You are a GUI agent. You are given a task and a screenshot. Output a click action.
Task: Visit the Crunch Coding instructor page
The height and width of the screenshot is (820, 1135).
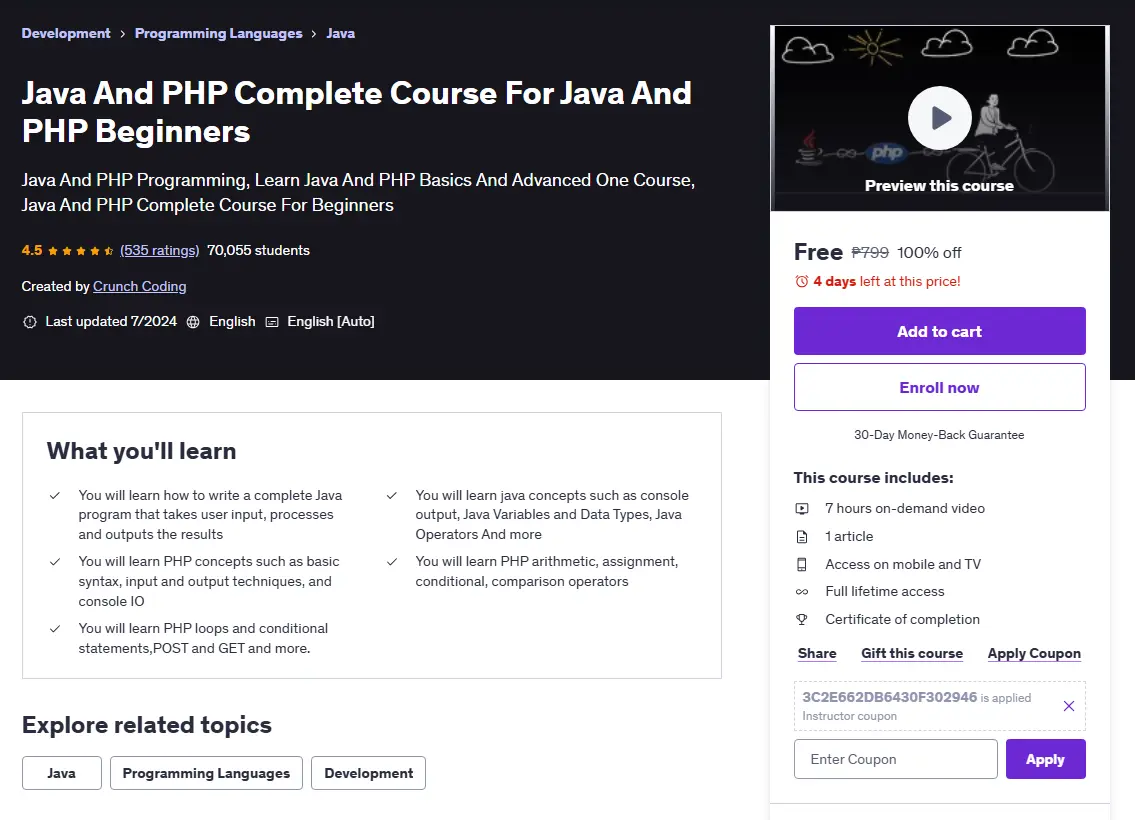click(x=140, y=287)
